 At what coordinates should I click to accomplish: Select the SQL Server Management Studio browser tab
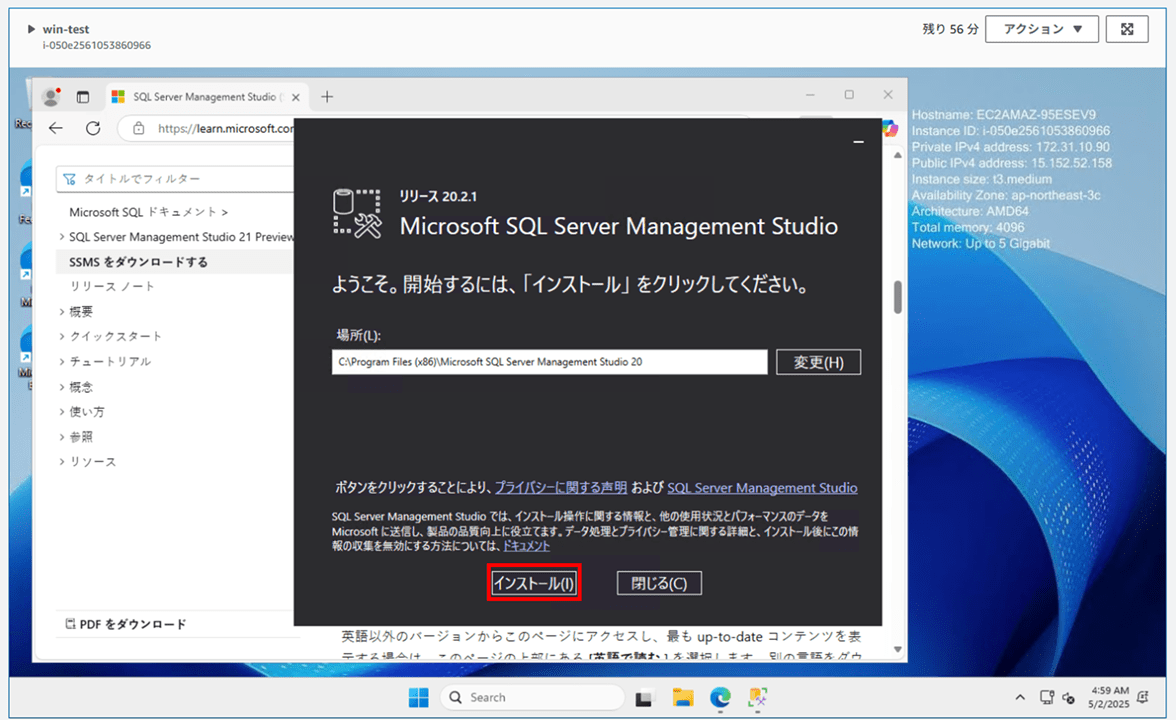pyautogui.click(x=206, y=97)
